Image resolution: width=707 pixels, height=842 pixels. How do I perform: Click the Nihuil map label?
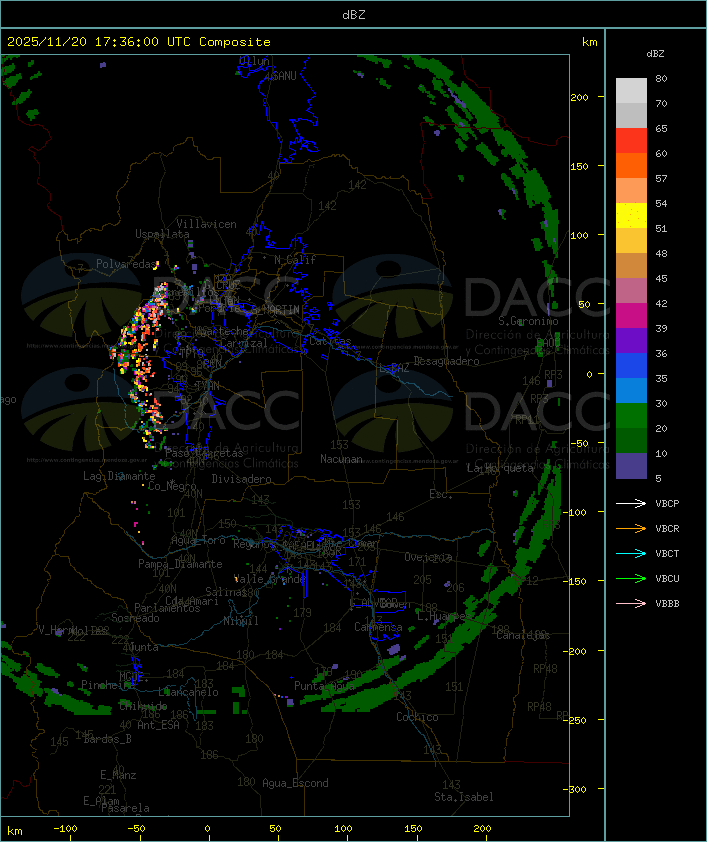coord(241,621)
